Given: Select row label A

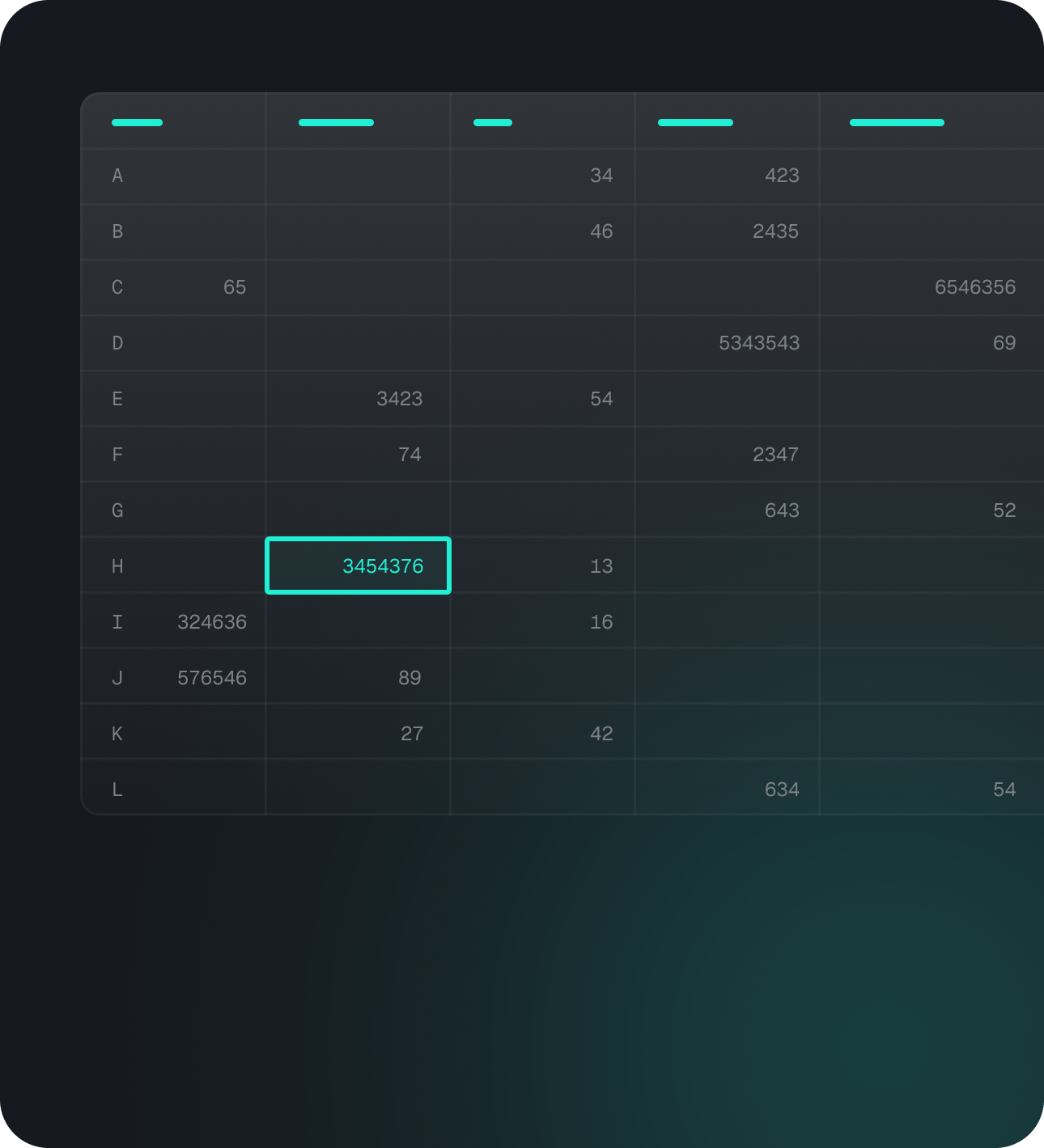Looking at the screenshot, I should tap(117, 176).
